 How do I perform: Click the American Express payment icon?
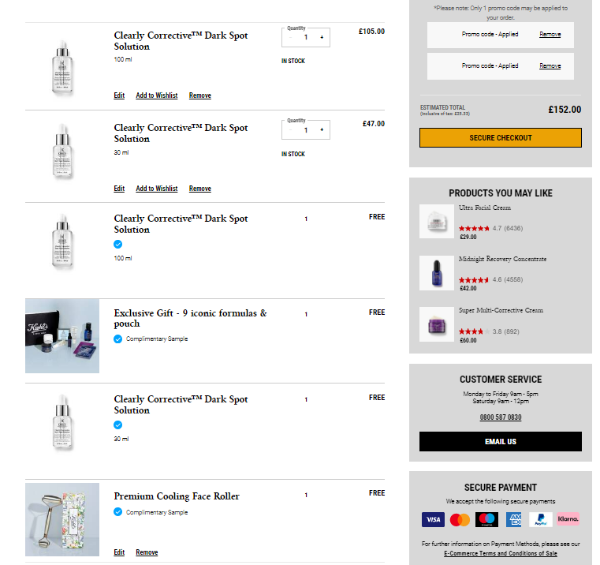(x=514, y=520)
